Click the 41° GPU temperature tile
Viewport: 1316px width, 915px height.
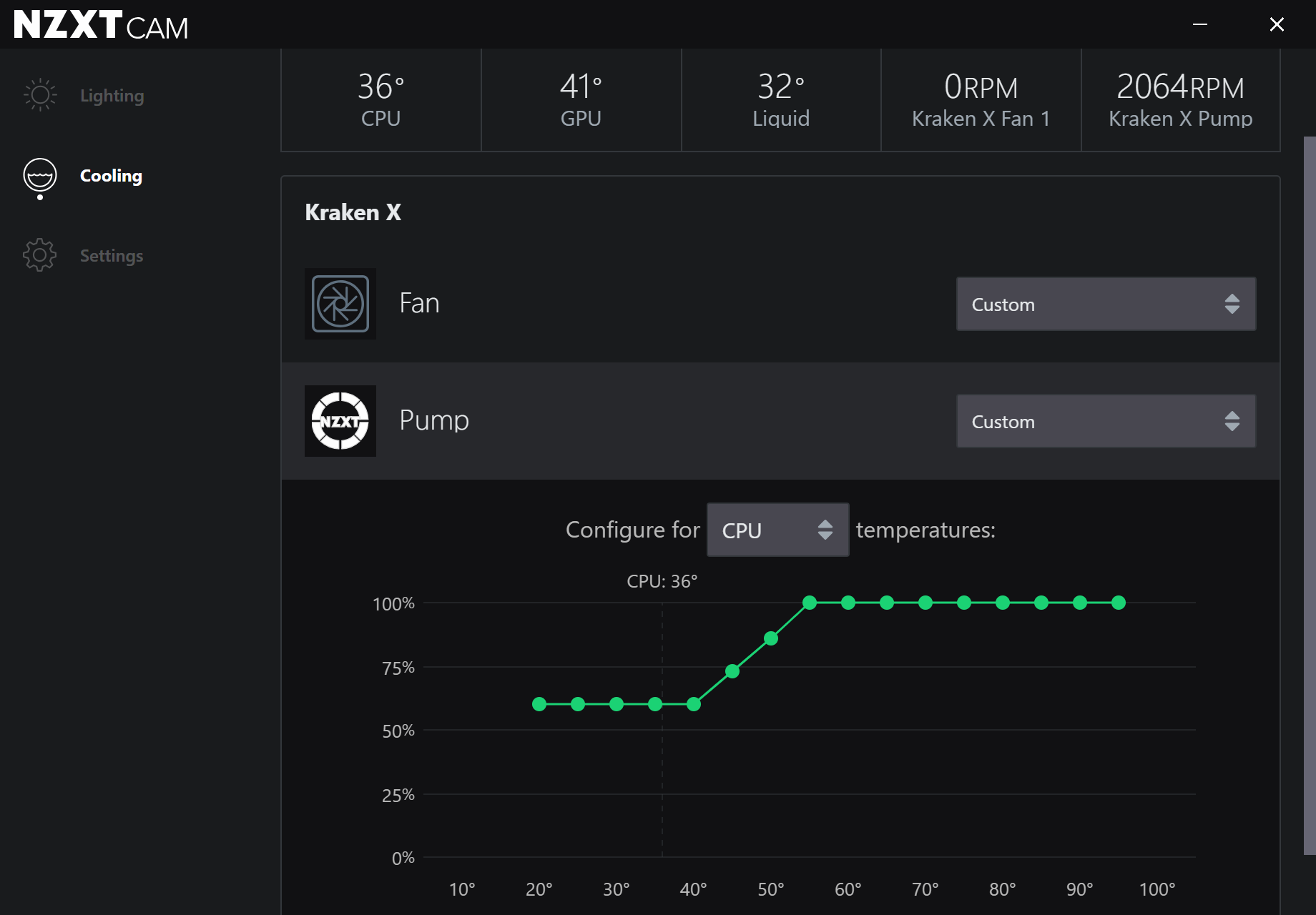581,100
